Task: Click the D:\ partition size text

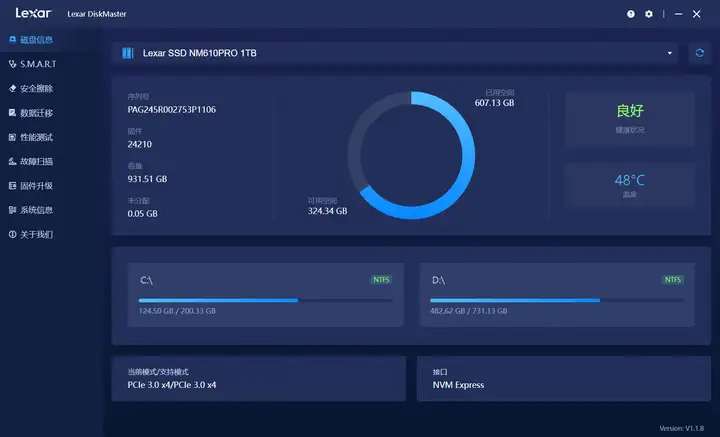Action: (x=469, y=311)
